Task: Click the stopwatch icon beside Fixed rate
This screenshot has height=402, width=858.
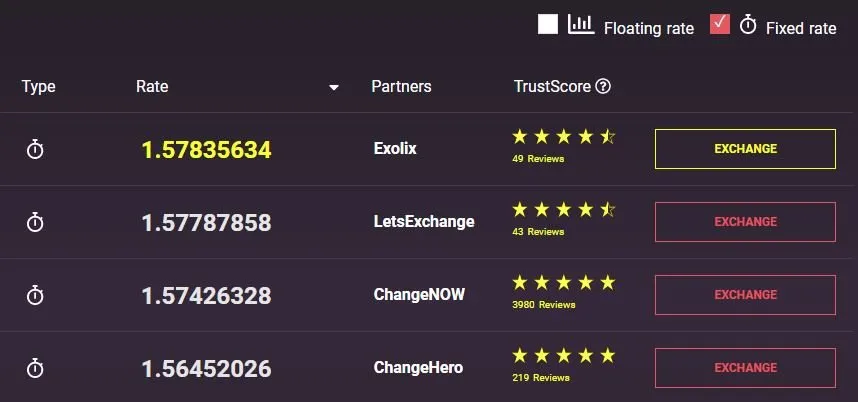Action: coord(748,25)
